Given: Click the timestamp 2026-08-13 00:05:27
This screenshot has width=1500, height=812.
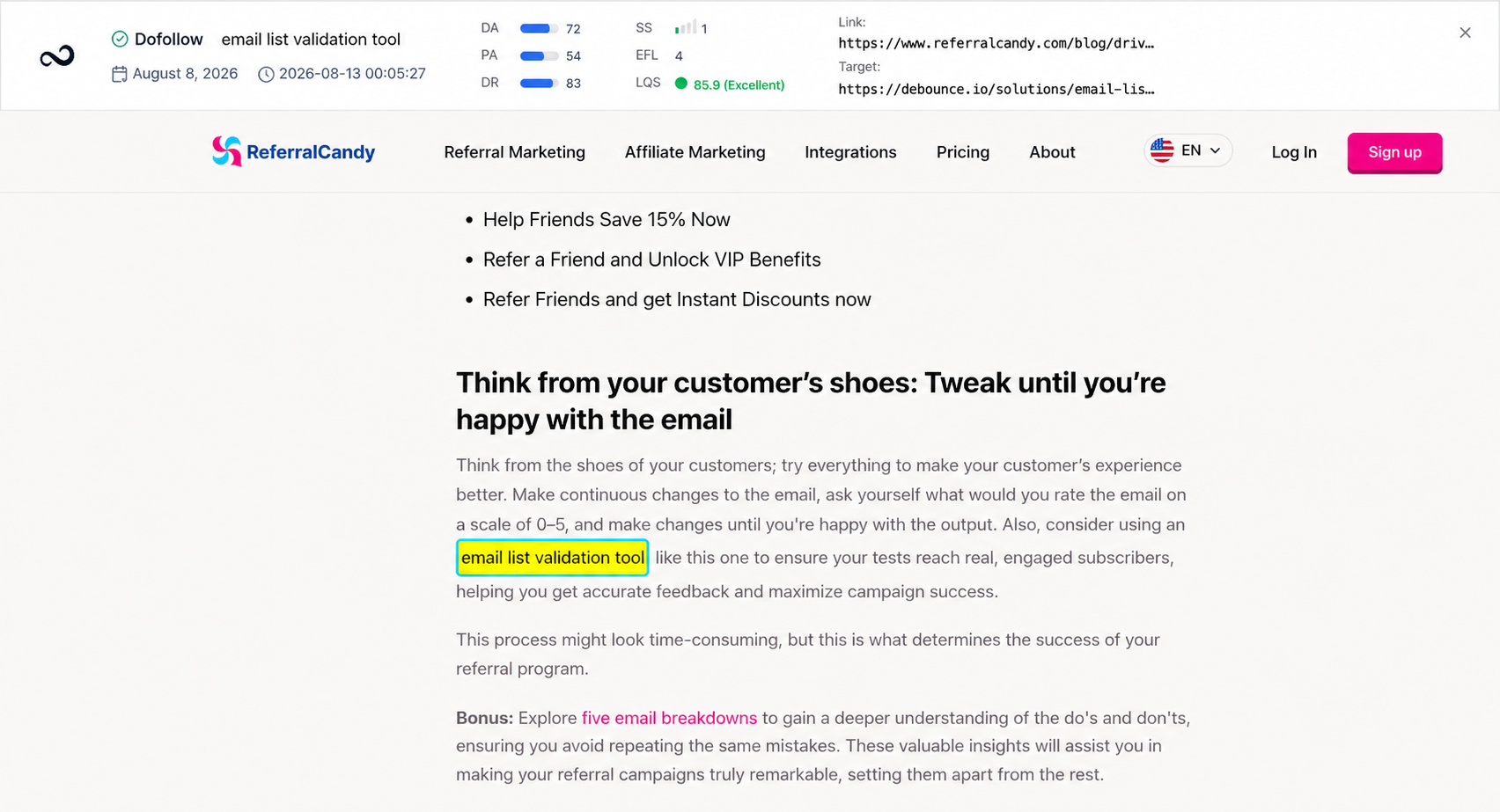Looking at the screenshot, I should (x=352, y=74).
